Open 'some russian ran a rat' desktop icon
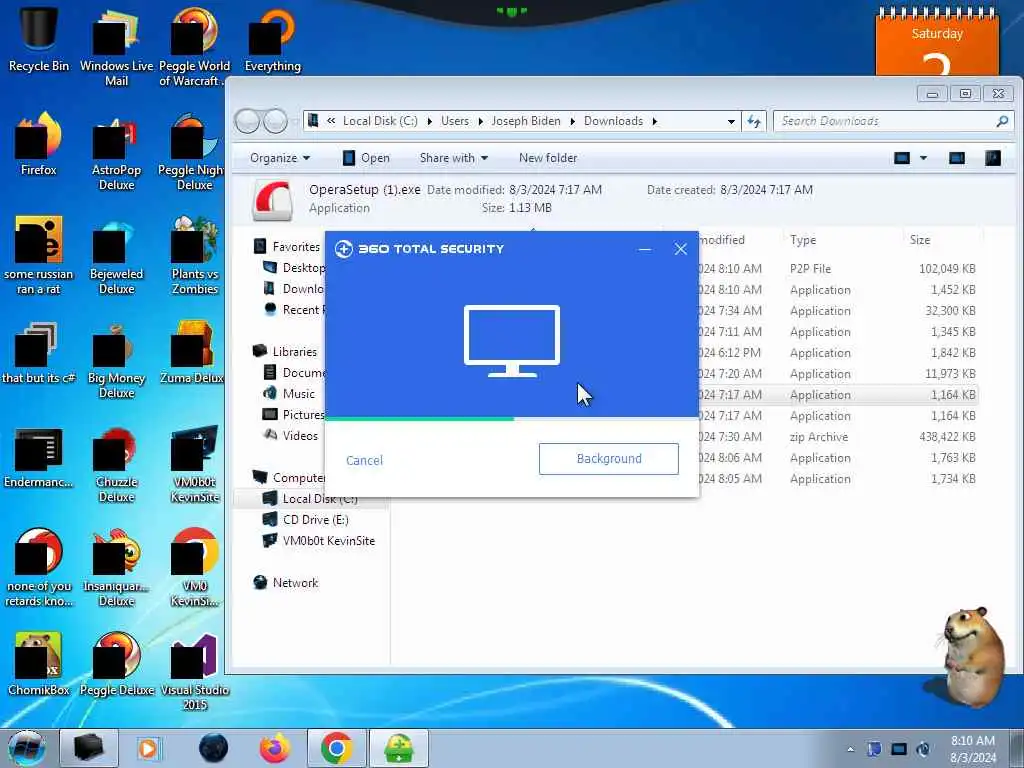1024x768 pixels. (x=39, y=257)
